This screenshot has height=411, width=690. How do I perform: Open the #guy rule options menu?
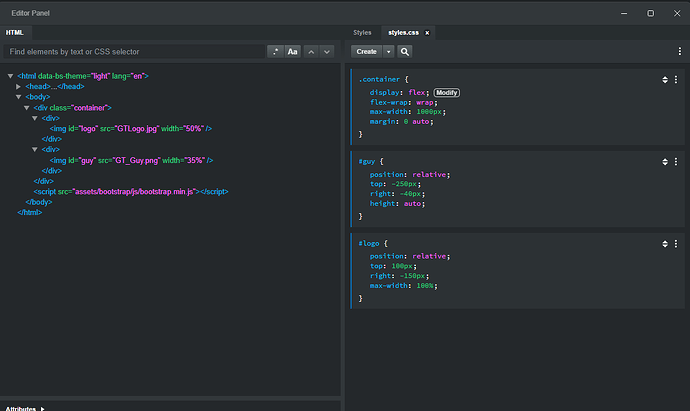(x=676, y=162)
